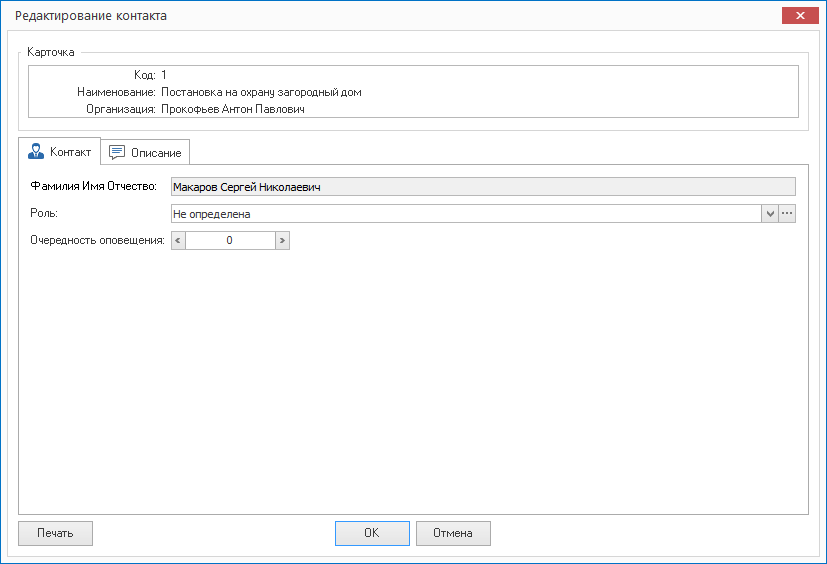Open the Описание tab
Image resolution: width=827 pixels, height=564 pixels.
pos(145,152)
